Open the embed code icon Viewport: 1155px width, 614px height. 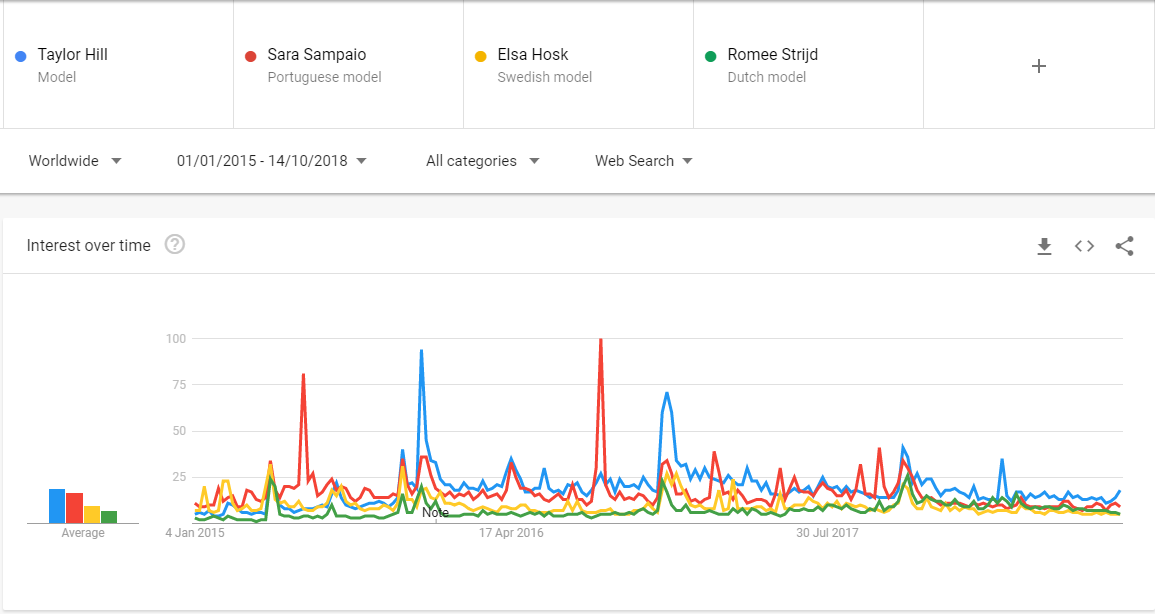1084,246
